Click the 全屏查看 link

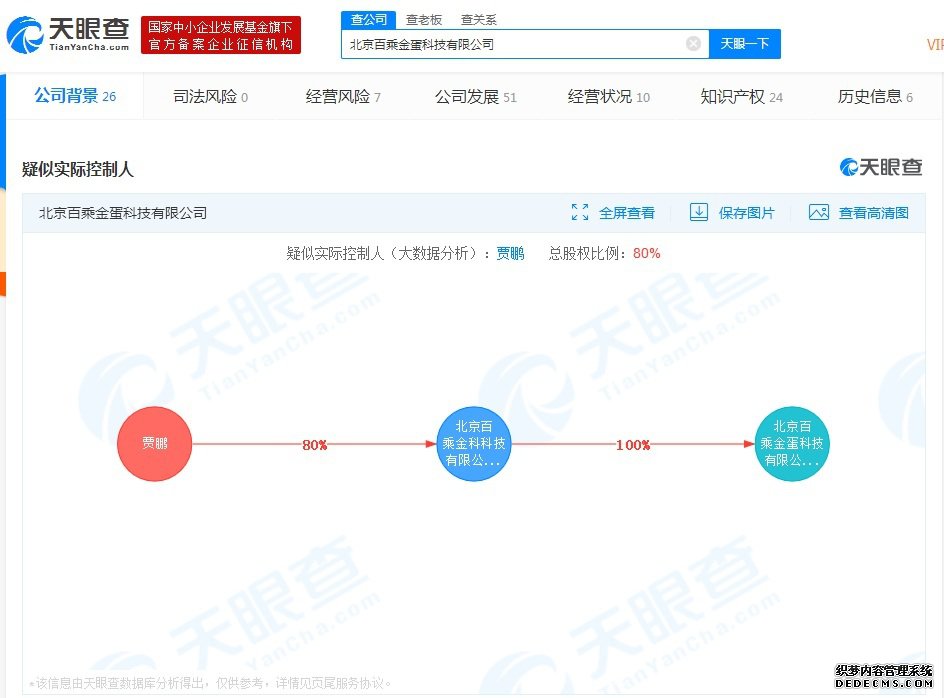[x=627, y=213]
